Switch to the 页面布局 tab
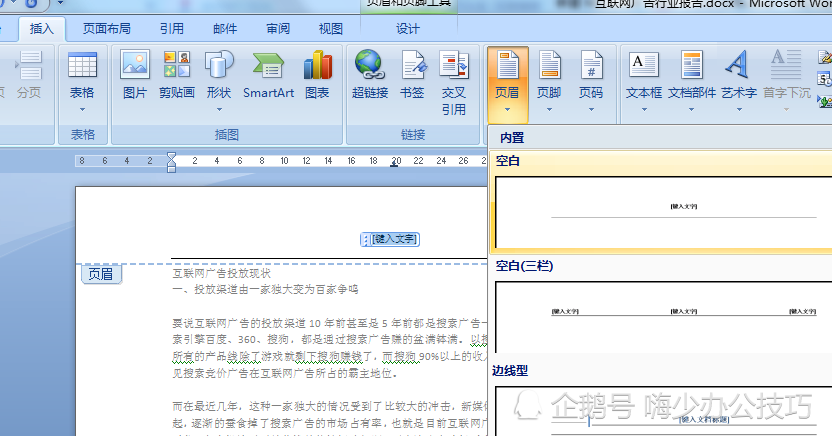The width and height of the screenshot is (832, 436). [x=107, y=29]
